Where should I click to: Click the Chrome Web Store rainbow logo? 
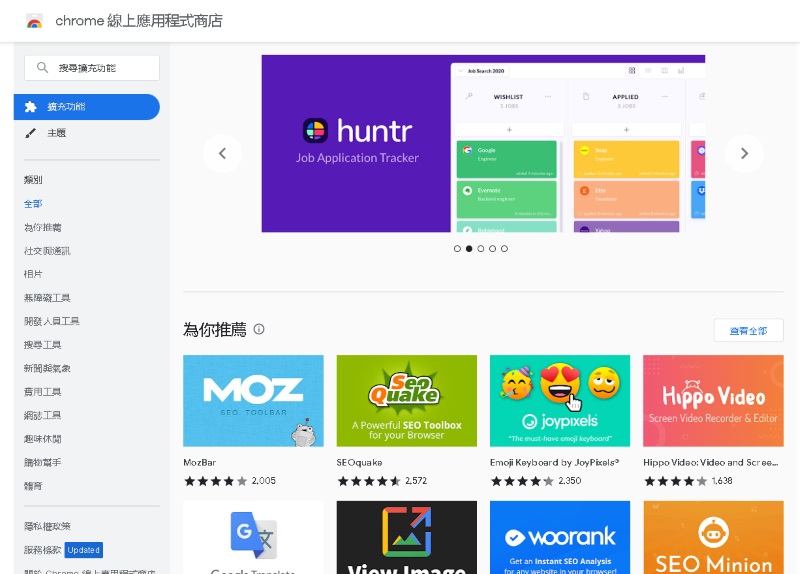coord(34,21)
